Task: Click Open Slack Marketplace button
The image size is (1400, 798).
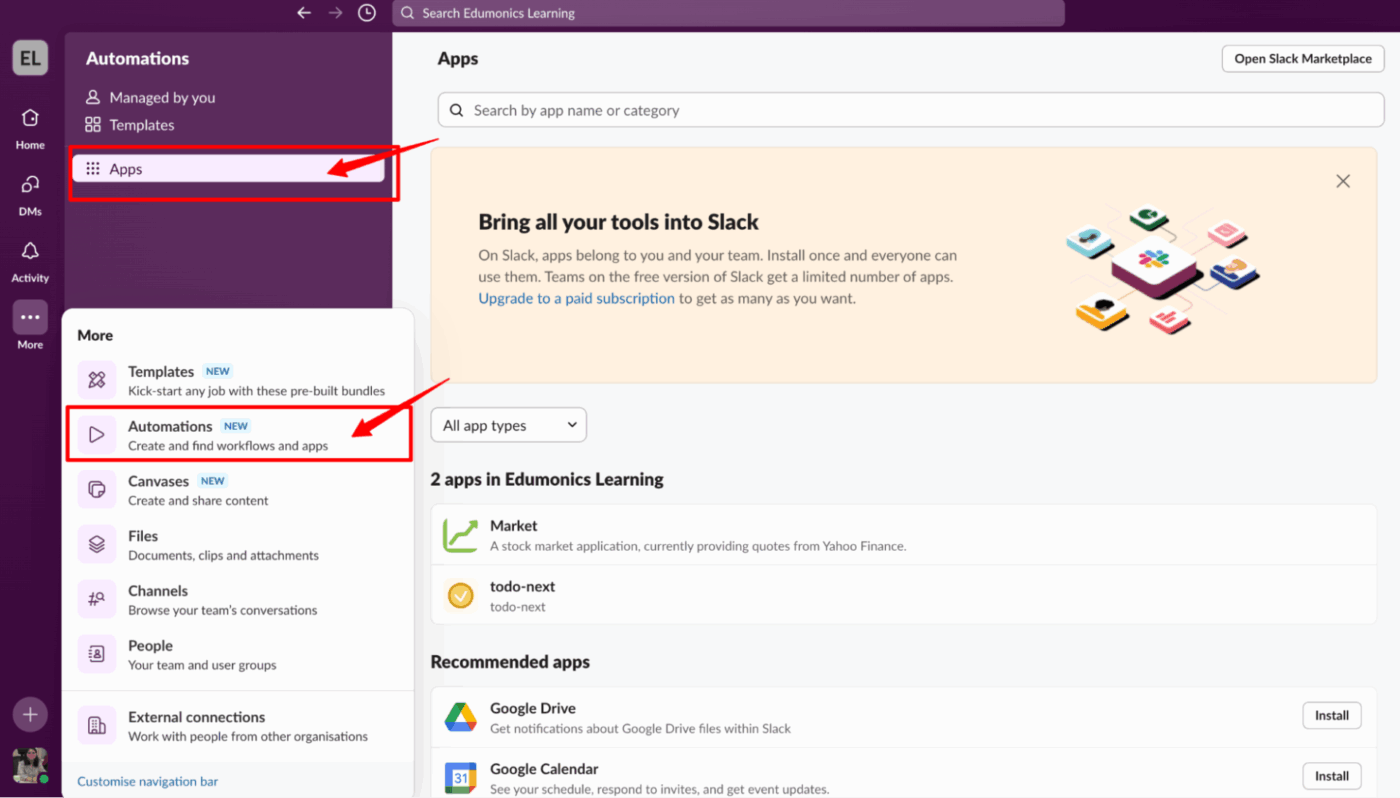Action: tap(1303, 59)
